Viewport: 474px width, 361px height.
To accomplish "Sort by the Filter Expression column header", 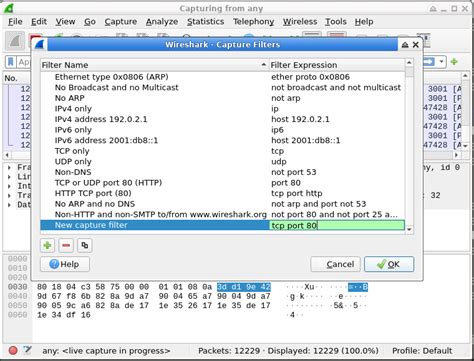I will coord(337,65).
